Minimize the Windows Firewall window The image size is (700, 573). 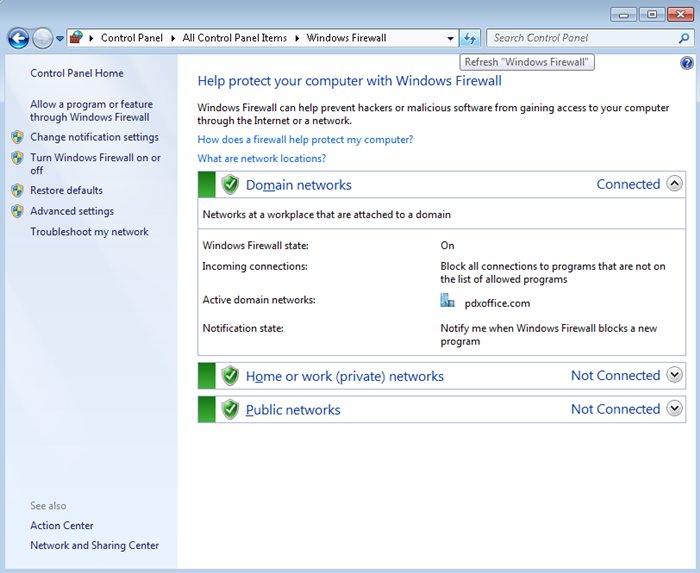[624, 15]
